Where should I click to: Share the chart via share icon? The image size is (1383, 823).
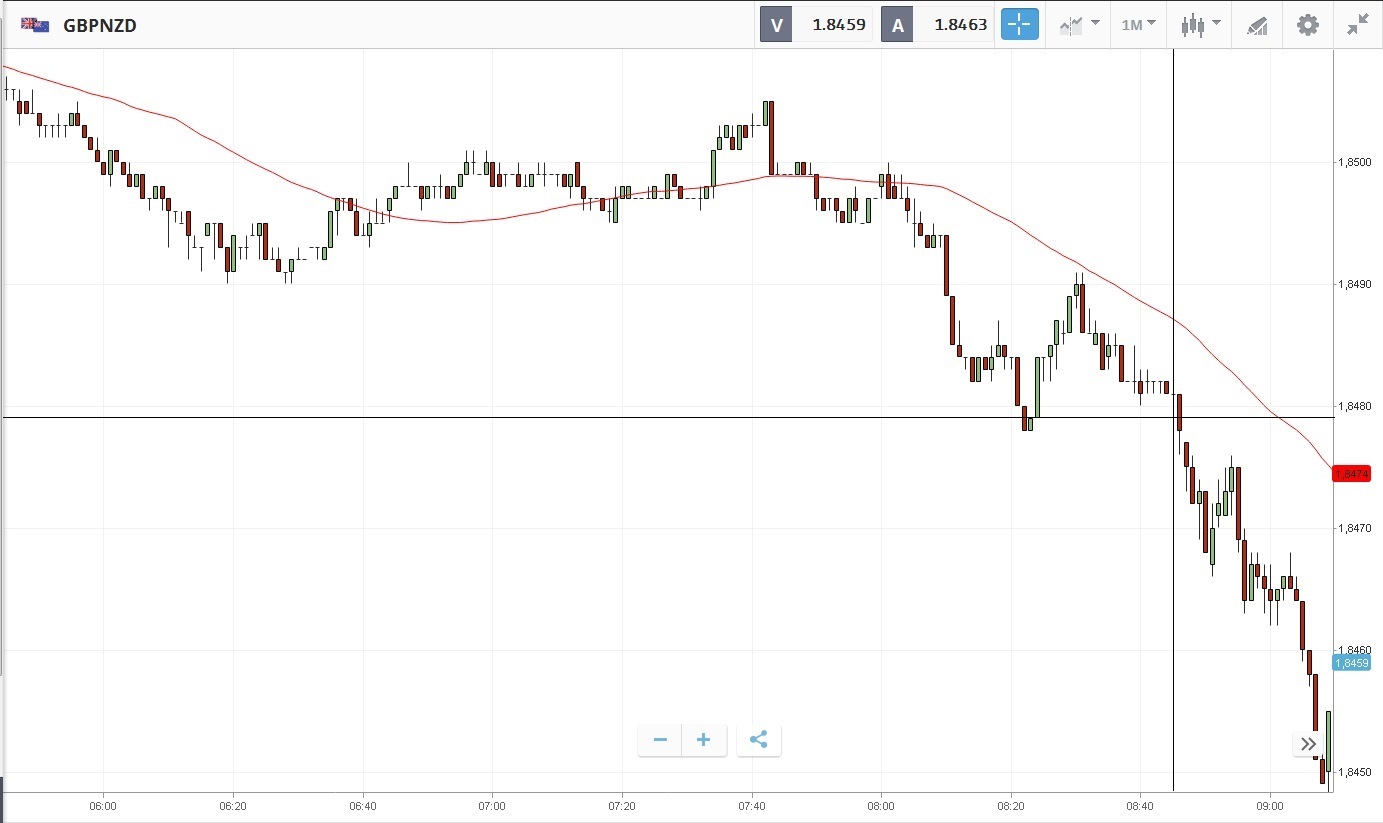pos(759,740)
